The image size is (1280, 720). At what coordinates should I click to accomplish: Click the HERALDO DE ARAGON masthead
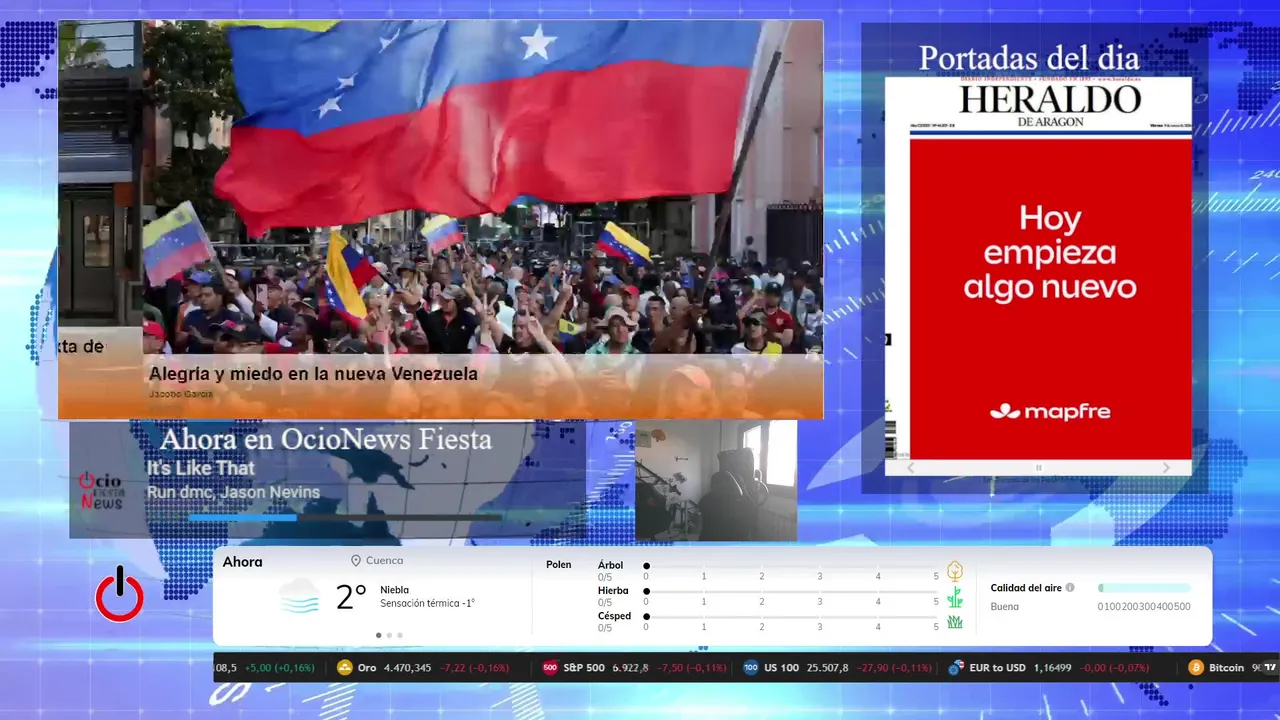pos(1050,105)
